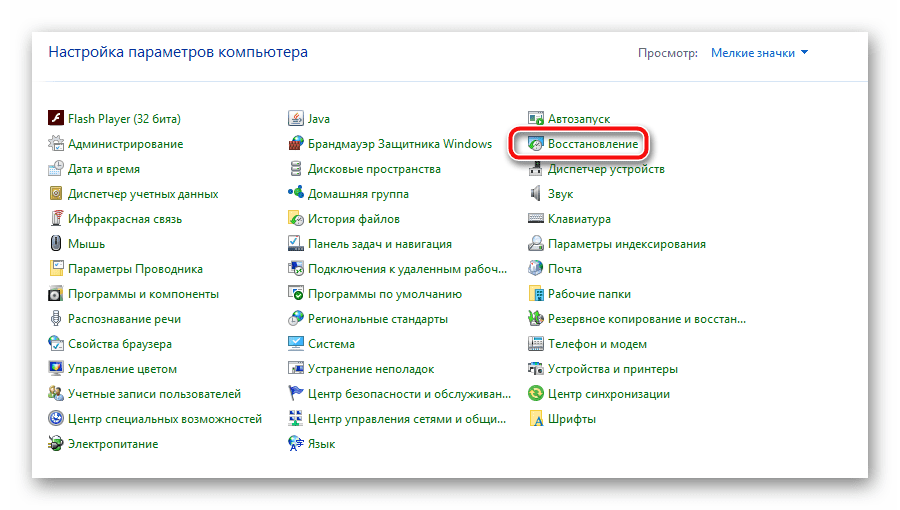Open the Язык language icon

click(x=296, y=443)
